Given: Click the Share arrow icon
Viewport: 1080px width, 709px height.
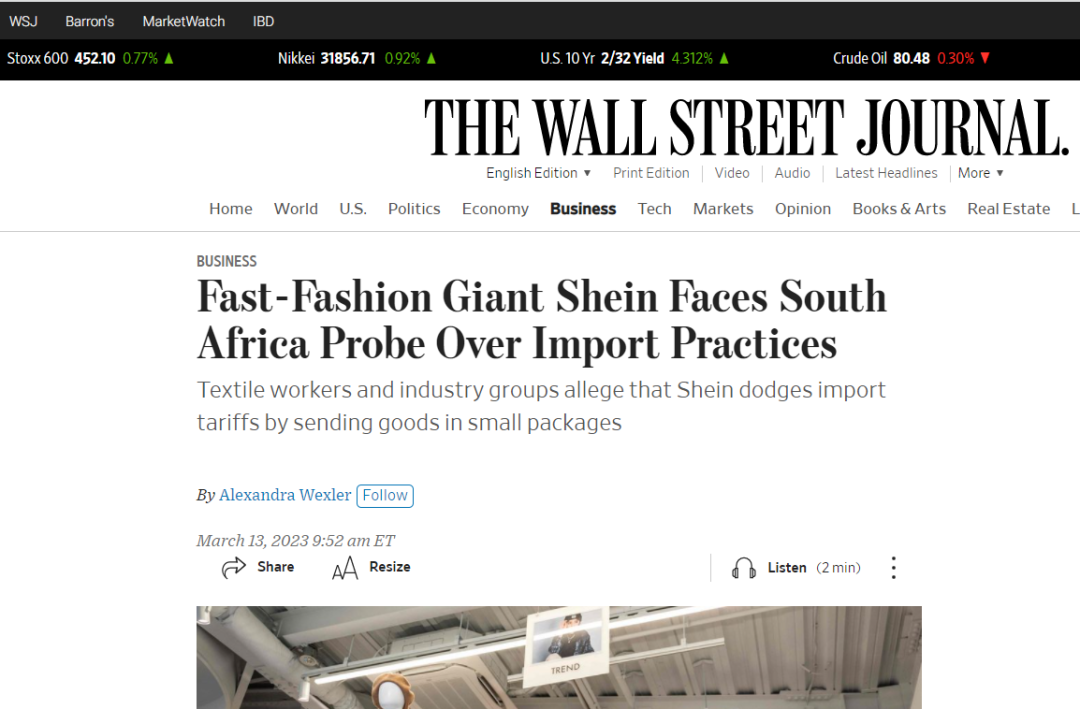Looking at the screenshot, I should tap(234, 568).
